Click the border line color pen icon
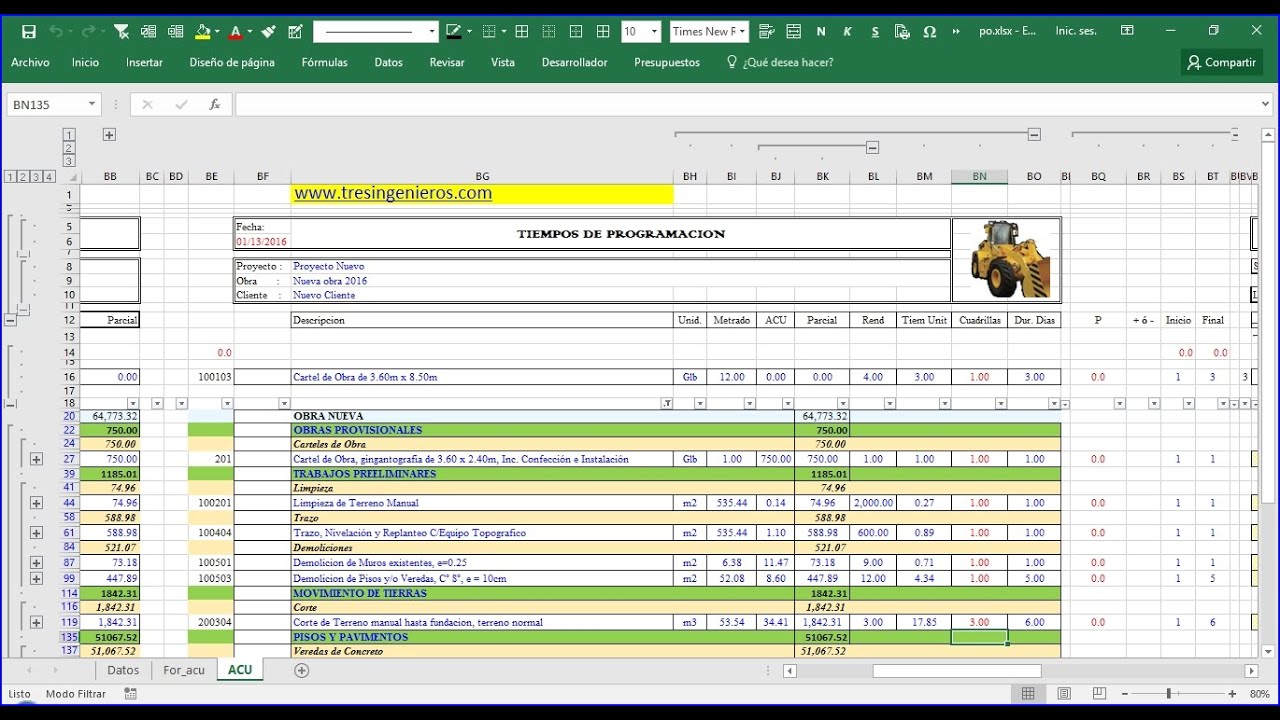The width and height of the screenshot is (1280, 720). tap(453, 31)
